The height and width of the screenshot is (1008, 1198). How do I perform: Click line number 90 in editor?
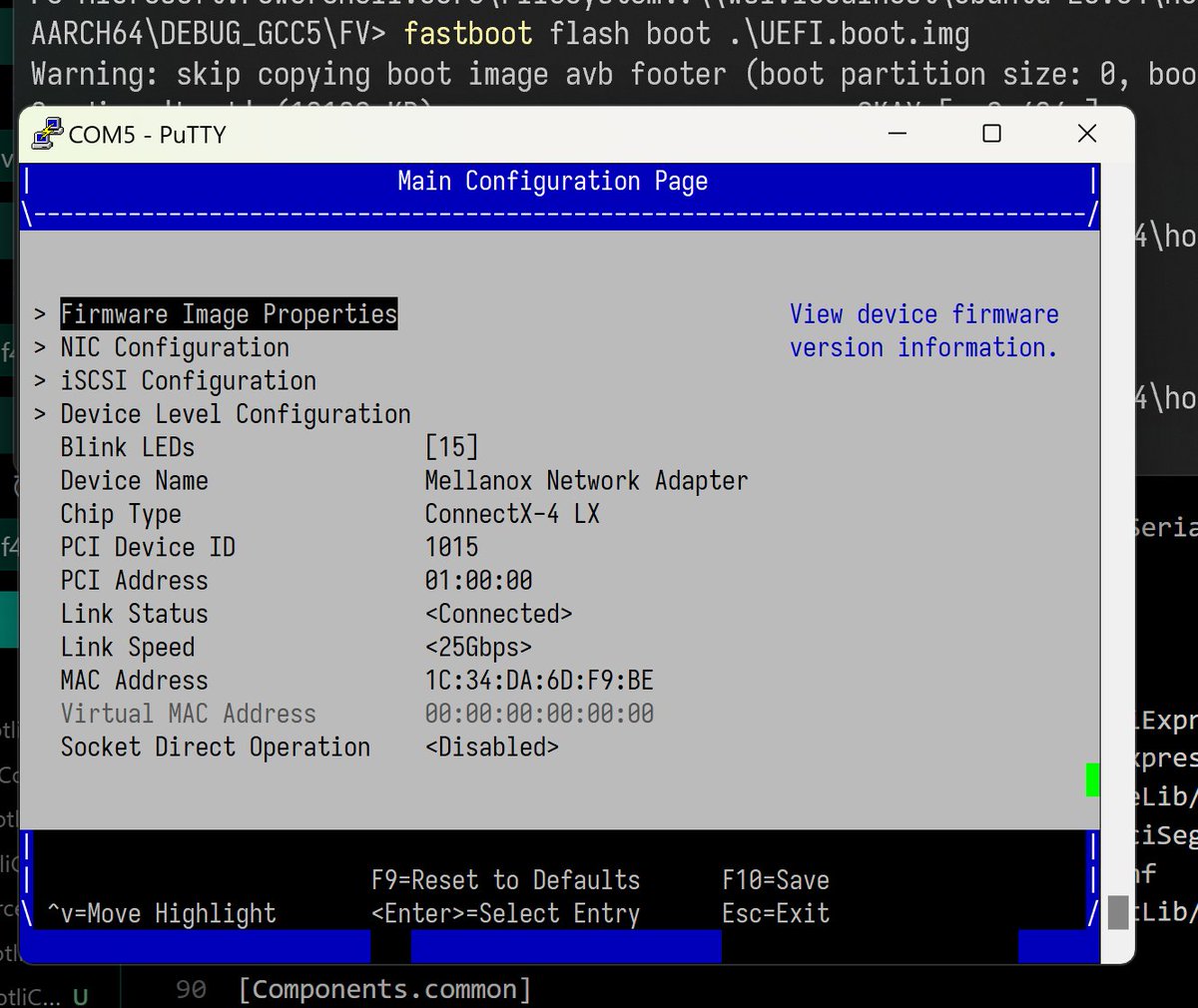191,989
